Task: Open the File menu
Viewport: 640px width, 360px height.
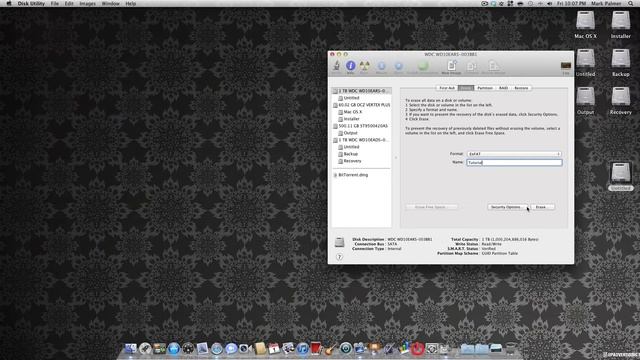Action: coord(54,3)
